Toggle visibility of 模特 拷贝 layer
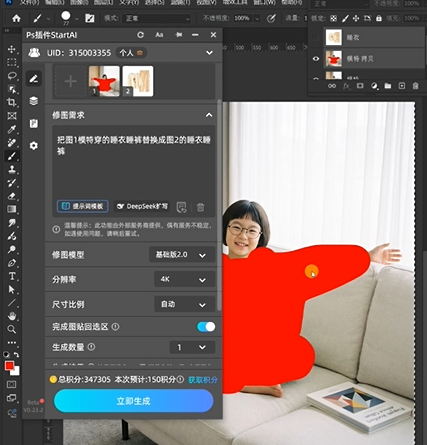 point(316,59)
